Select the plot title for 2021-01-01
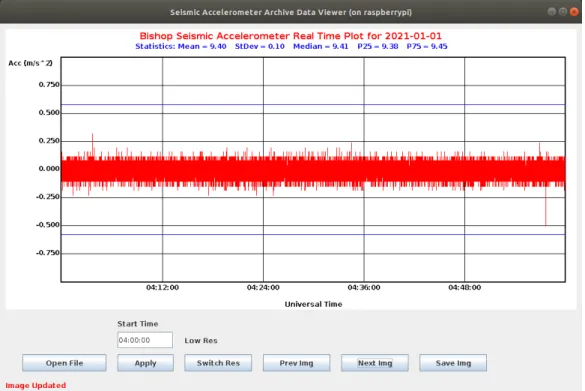The image size is (585, 391). (x=291, y=36)
